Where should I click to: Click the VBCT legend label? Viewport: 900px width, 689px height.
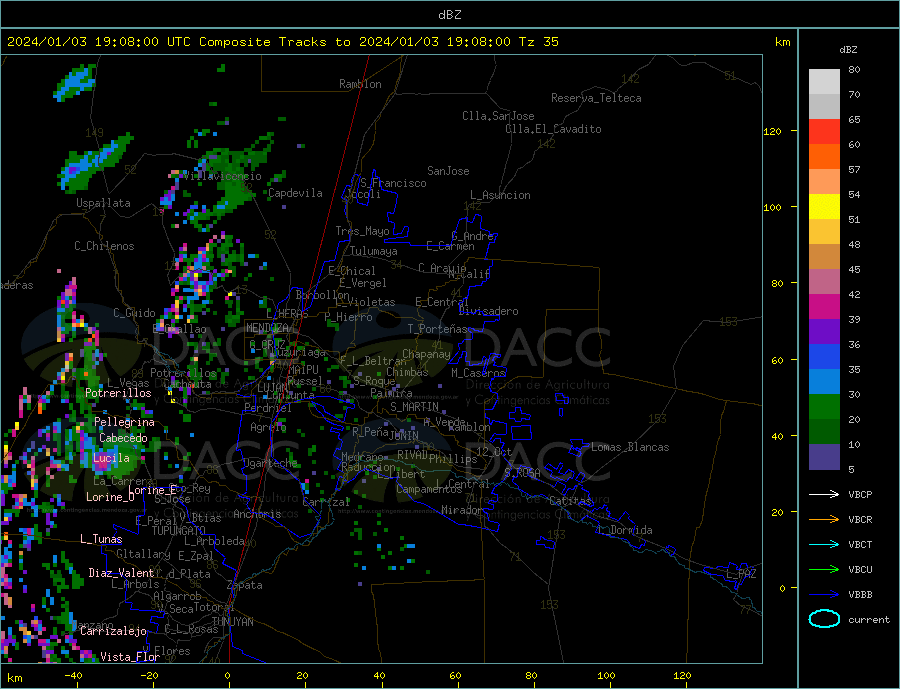pos(860,544)
